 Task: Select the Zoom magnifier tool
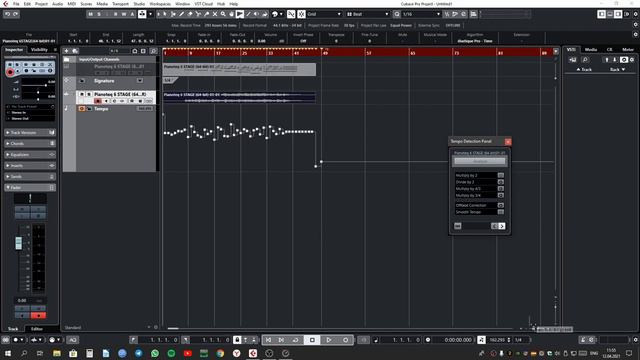click(223, 14)
